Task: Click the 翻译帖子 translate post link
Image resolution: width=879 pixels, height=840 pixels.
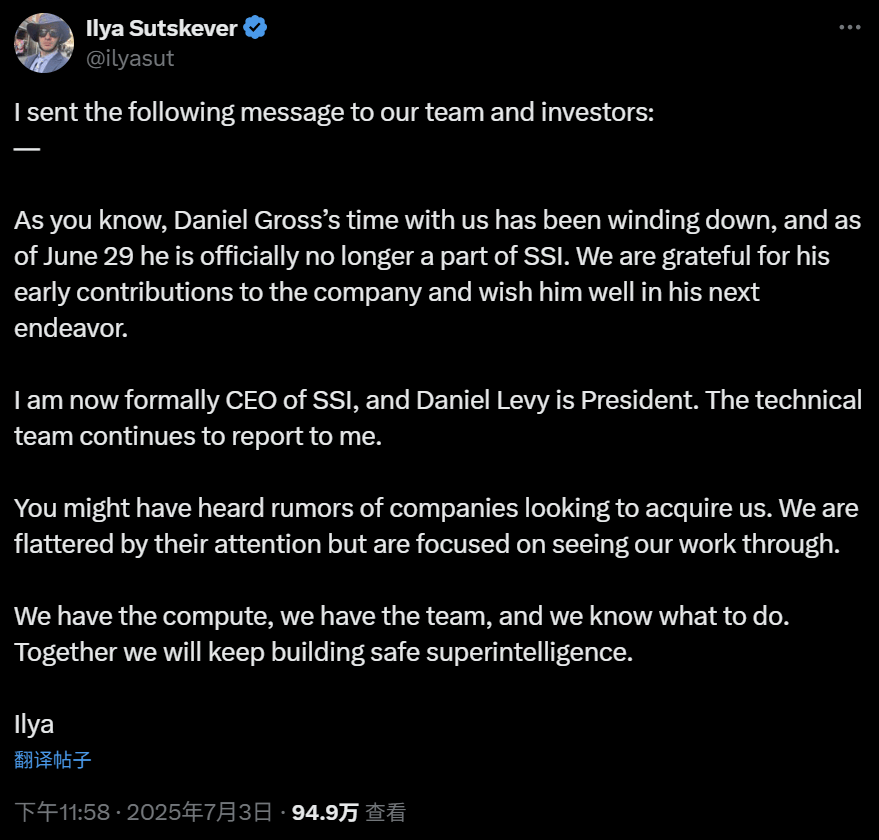Action: pos(52,759)
